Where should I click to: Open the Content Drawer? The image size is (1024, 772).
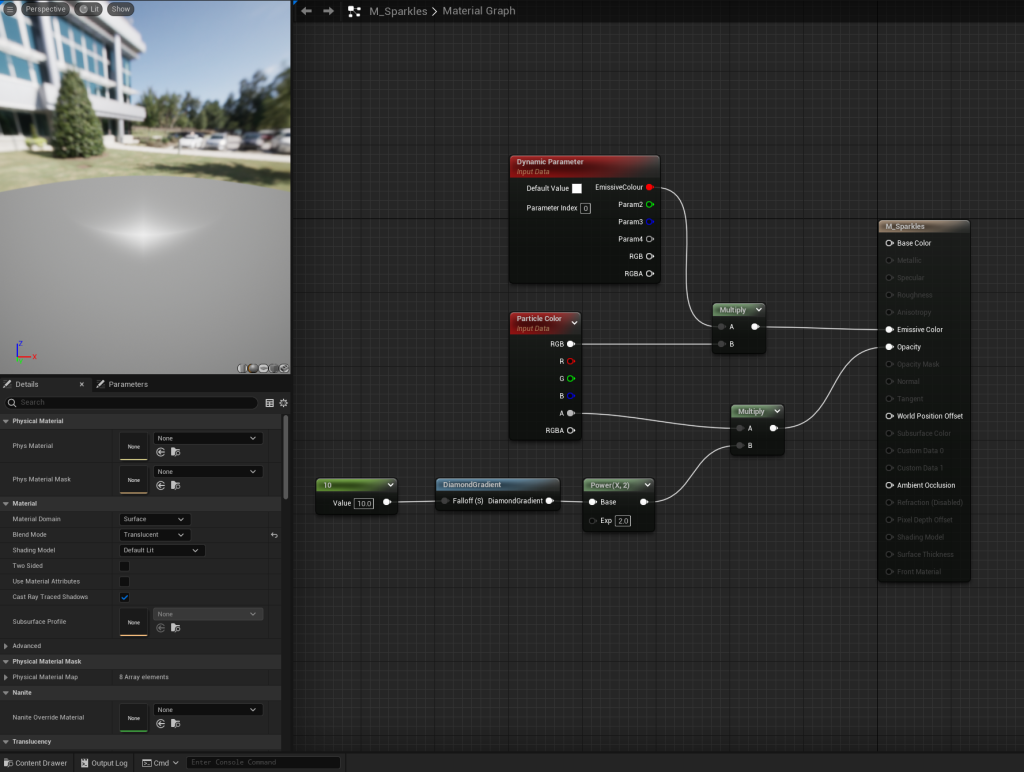(36, 763)
